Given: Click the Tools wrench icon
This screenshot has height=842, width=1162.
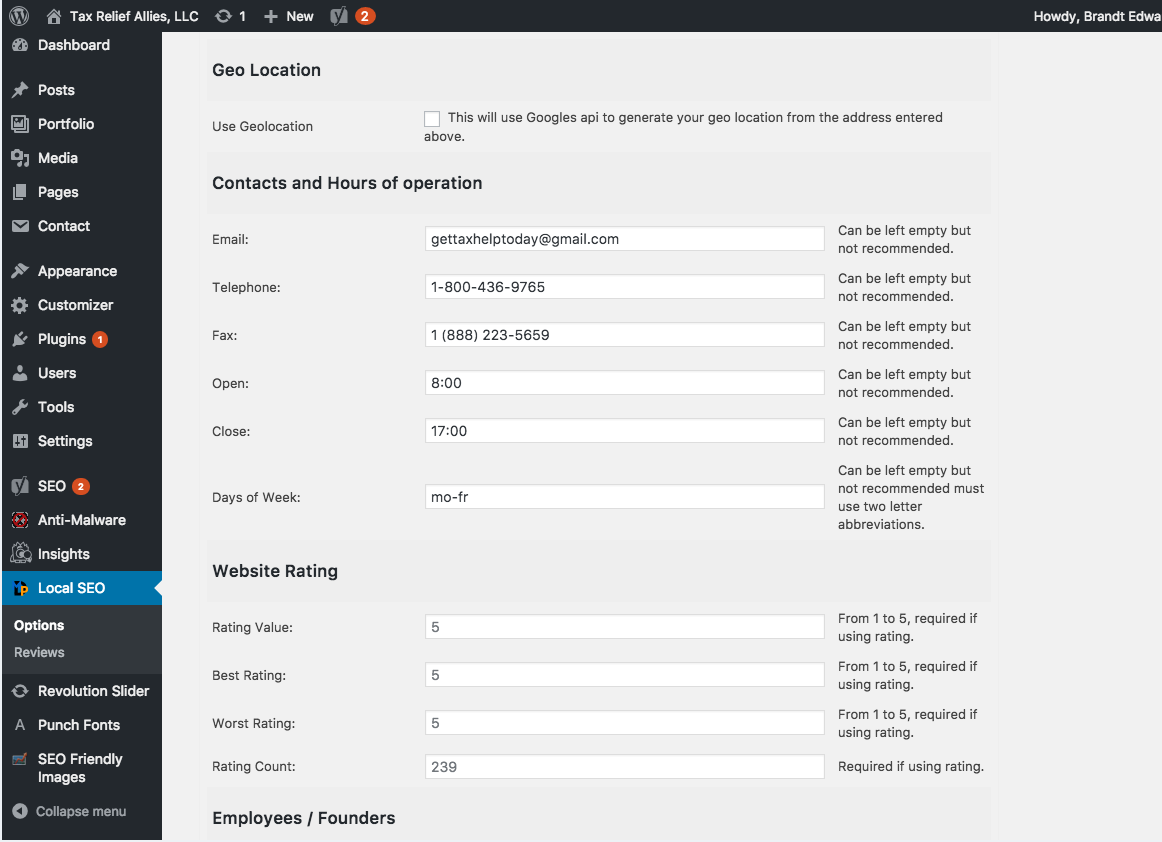Looking at the screenshot, I should 20,407.
